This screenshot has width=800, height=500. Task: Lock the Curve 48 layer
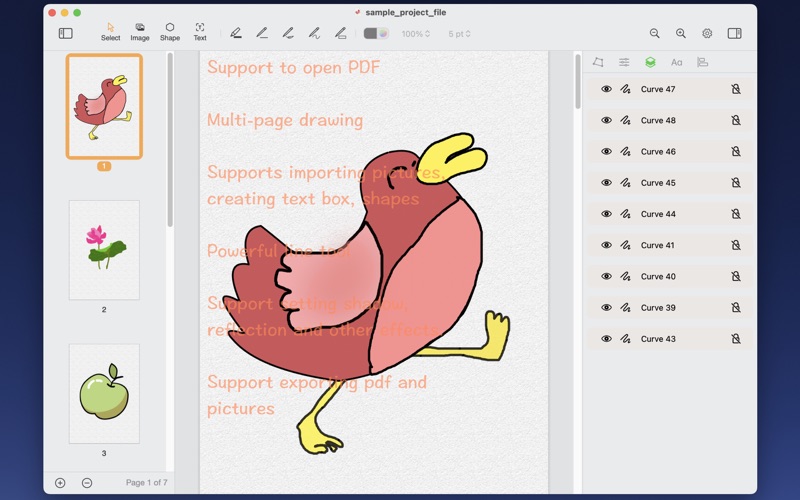pyautogui.click(x=736, y=120)
